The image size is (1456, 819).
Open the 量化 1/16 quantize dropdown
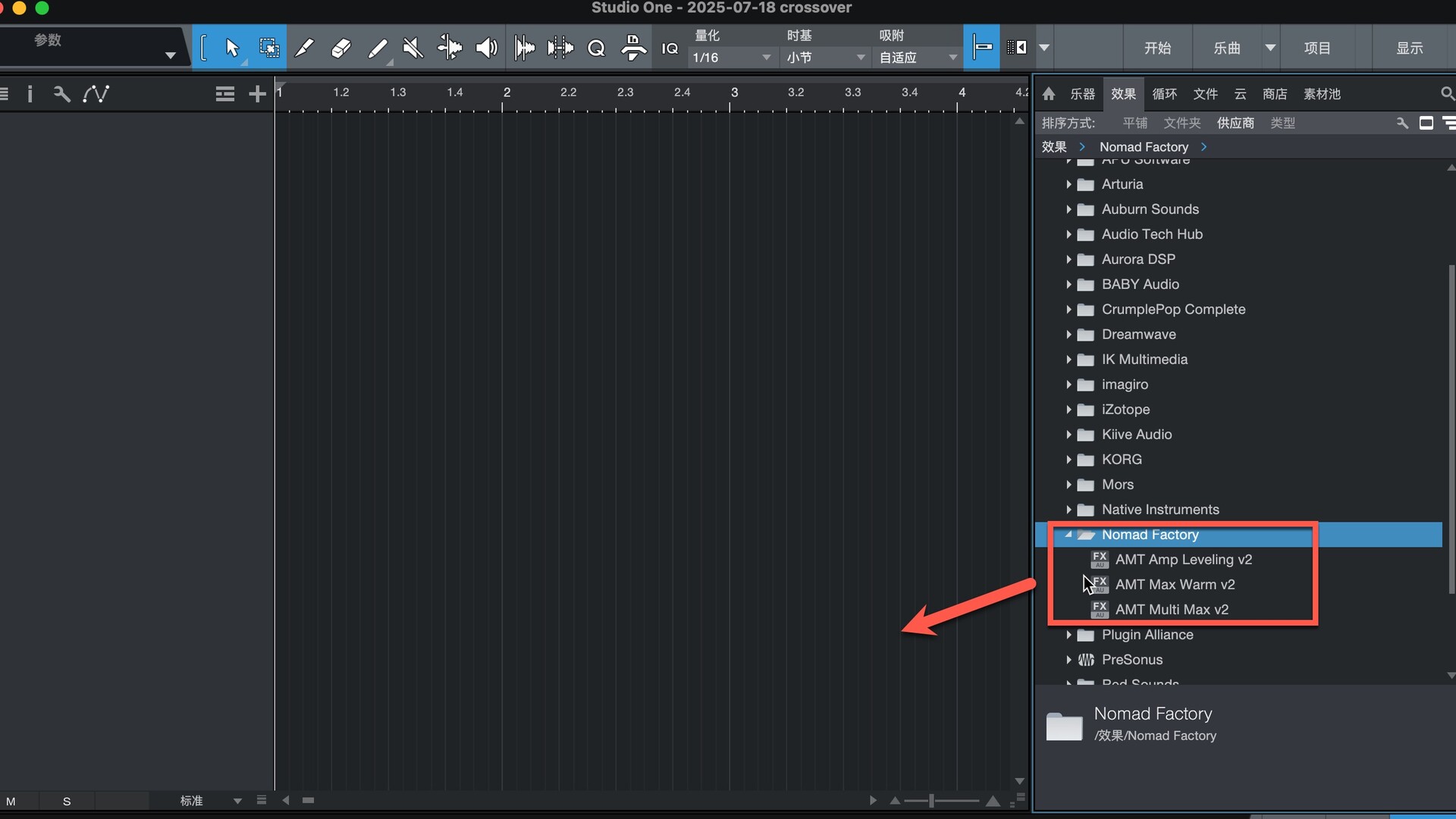(x=732, y=58)
